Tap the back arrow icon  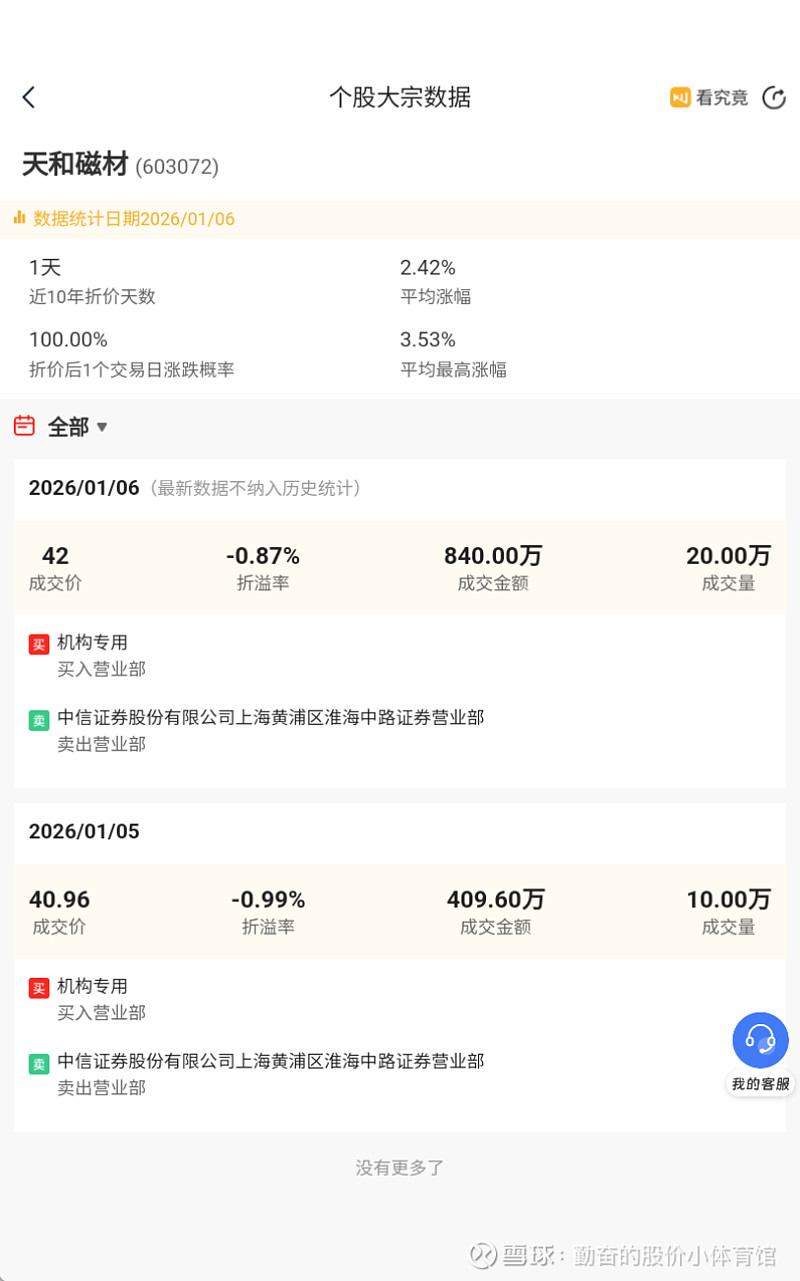point(28,97)
